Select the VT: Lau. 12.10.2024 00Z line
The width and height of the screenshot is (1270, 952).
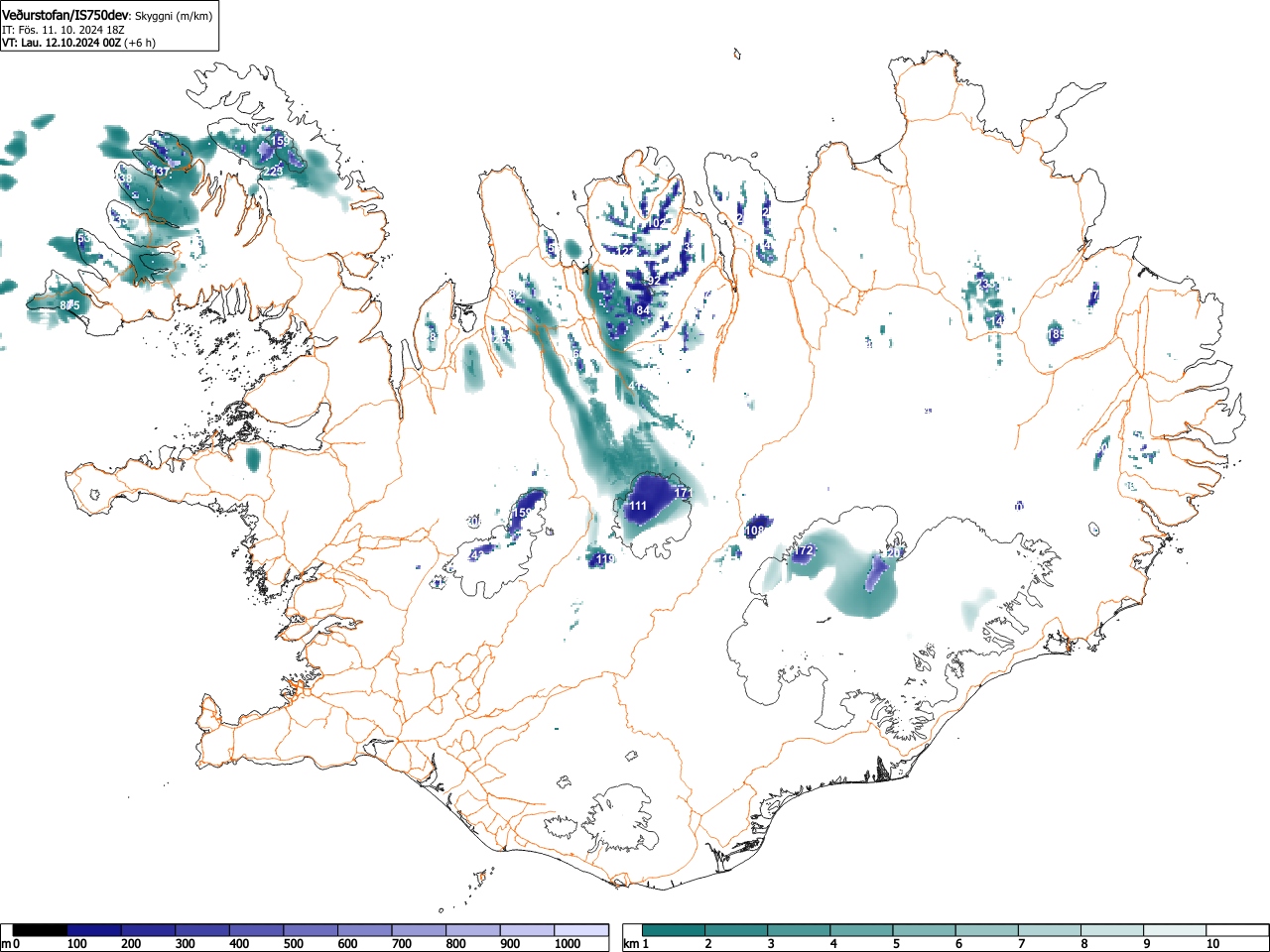coord(62,43)
